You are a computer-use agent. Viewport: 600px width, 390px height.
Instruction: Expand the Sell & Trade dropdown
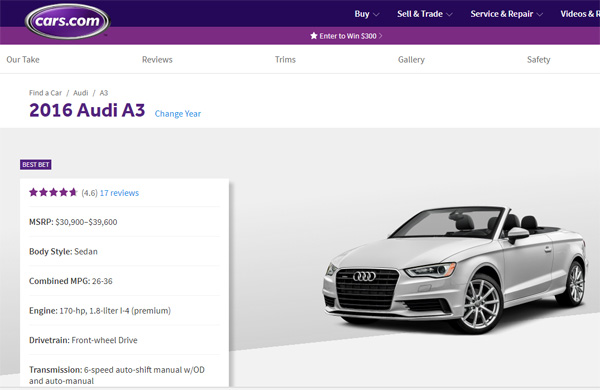pos(424,14)
